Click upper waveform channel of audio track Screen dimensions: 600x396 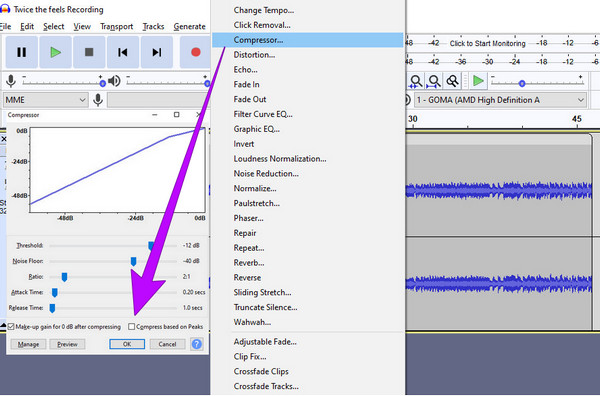499,191
